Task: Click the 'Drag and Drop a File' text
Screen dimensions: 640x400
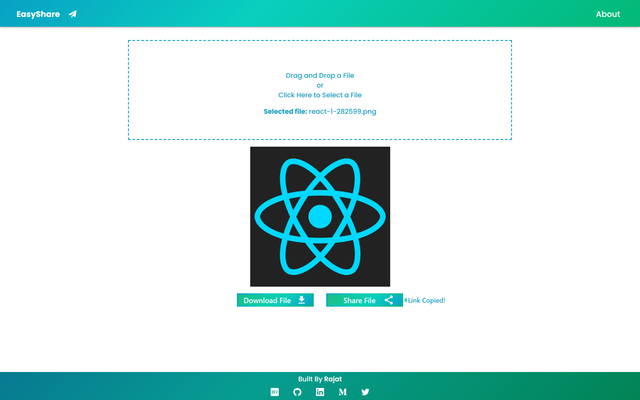Action: click(x=320, y=76)
